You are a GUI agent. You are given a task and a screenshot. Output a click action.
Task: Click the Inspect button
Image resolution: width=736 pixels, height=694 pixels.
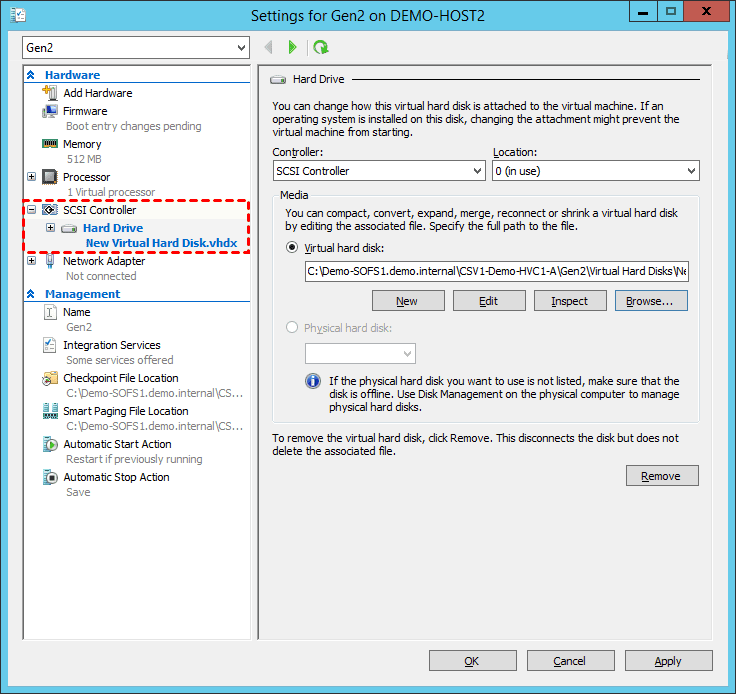click(570, 301)
